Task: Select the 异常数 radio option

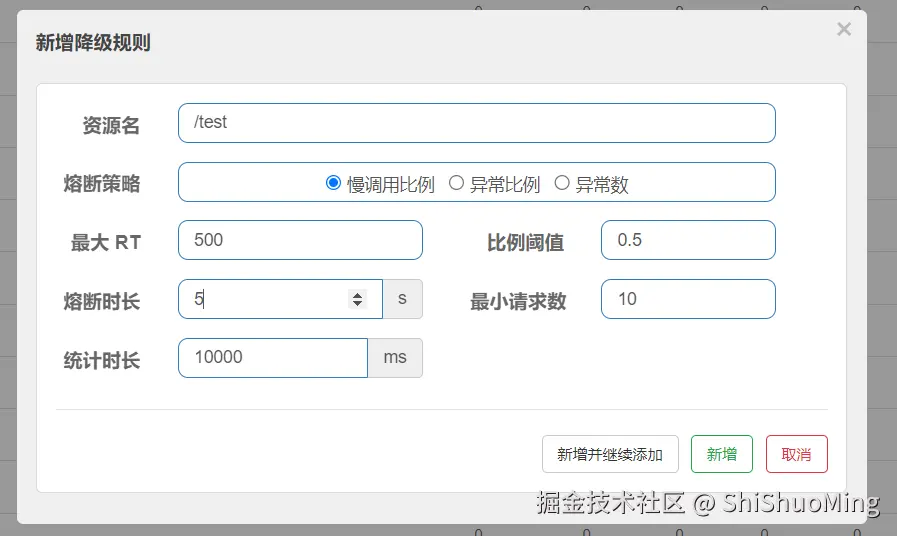Action: click(562, 183)
